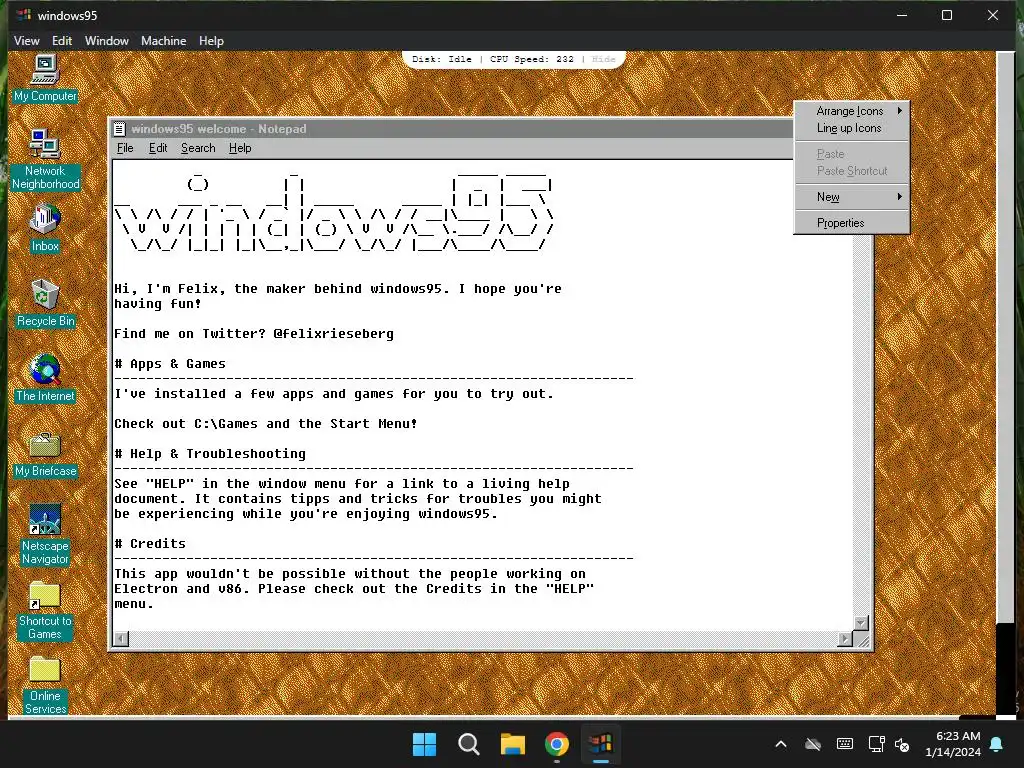Click 'Disk: Idle' status text

click(441, 59)
